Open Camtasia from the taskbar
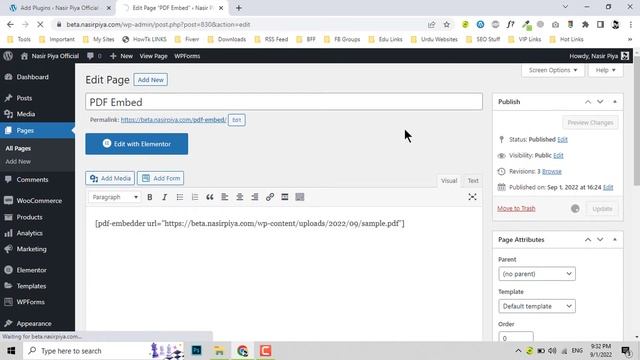Image resolution: width=640 pixels, height=360 pixels. (265, 351)
